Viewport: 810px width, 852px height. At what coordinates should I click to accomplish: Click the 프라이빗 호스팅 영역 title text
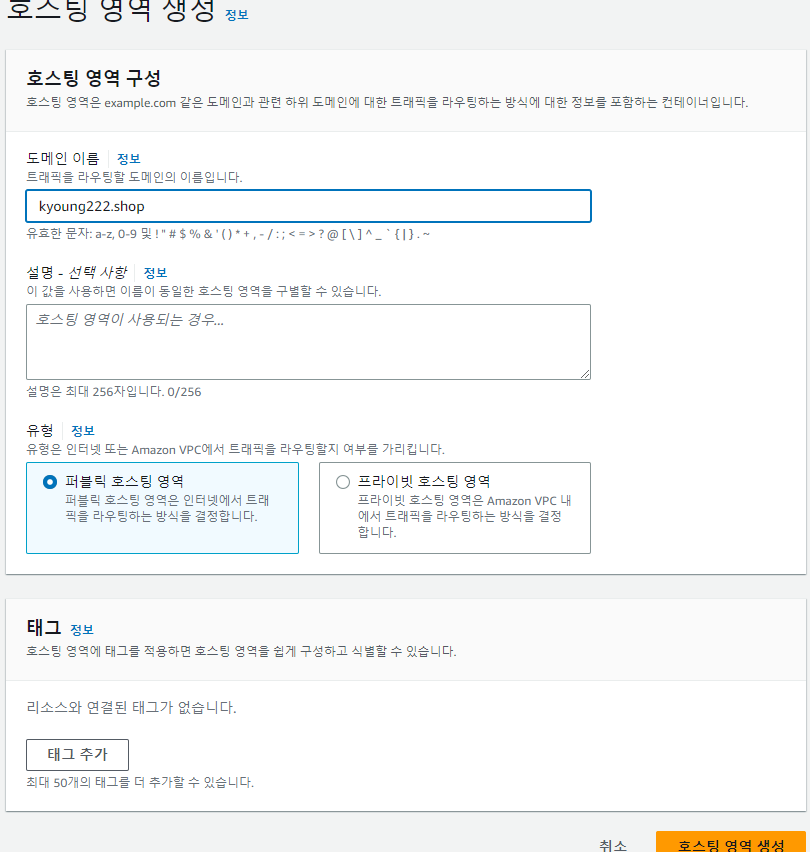point(424,481)
